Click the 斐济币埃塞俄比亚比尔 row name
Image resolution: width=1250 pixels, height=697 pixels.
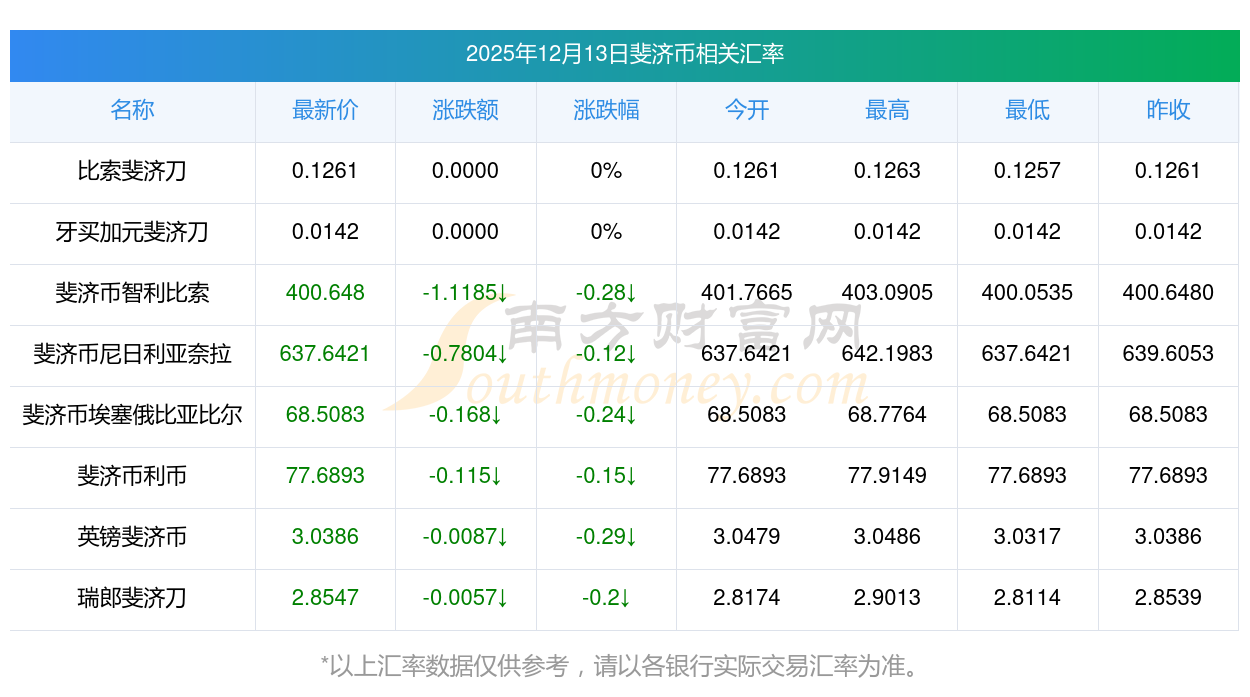click(132, 415)
